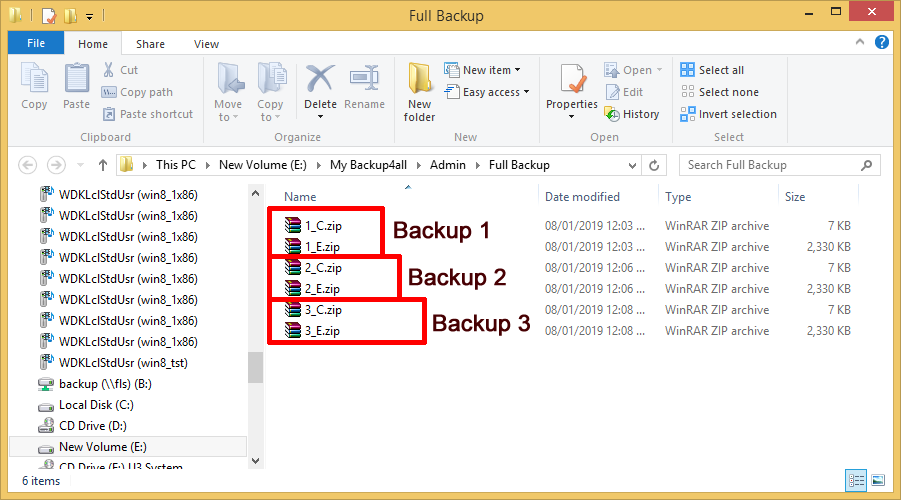This screenshot has width=901, height=500.
Task: Open the File menu
Action: click(x=36, y=43)
